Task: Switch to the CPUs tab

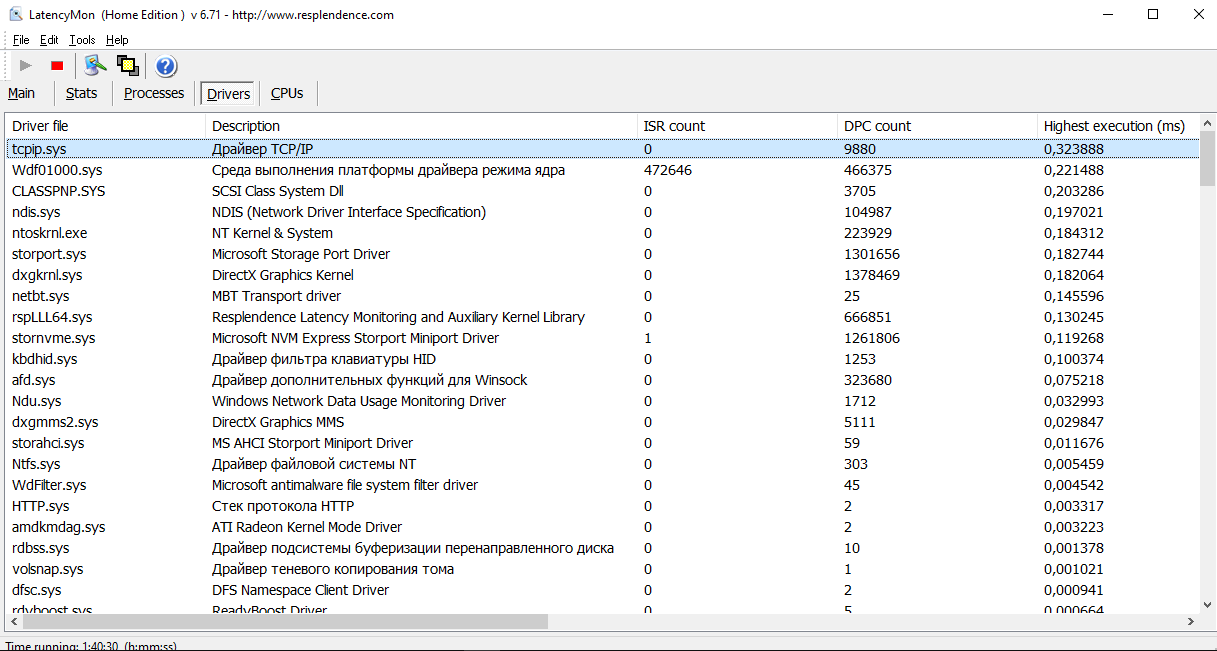Action: coord(287,93)
